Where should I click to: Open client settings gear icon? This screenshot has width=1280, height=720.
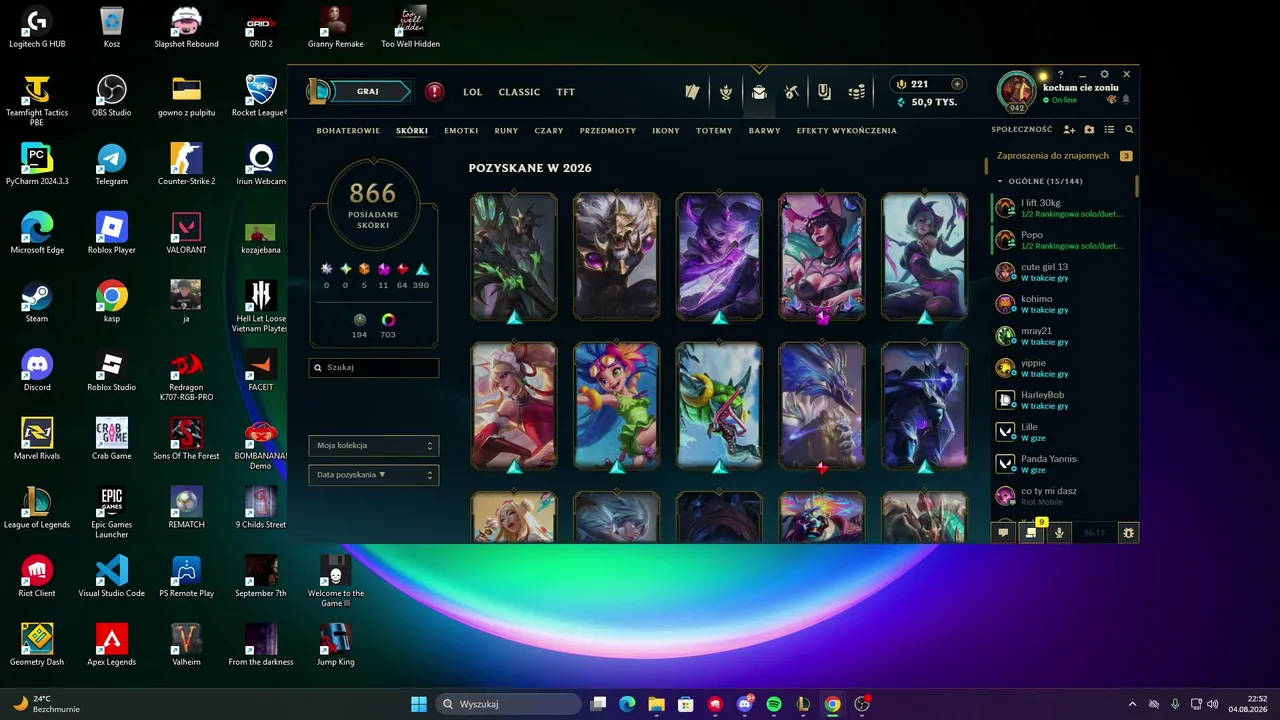tap(1104, 74)
